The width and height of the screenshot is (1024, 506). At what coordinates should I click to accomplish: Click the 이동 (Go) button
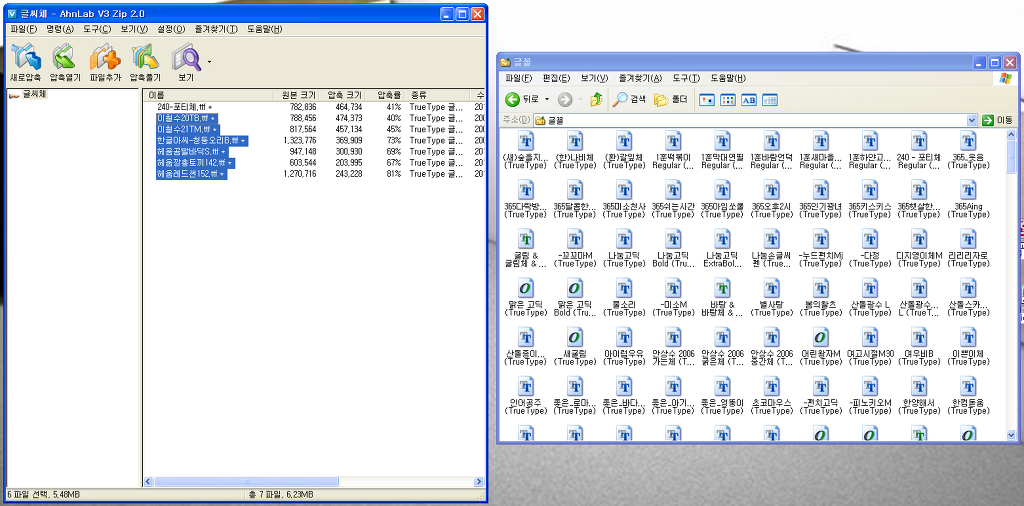click(x=997, y=120)
